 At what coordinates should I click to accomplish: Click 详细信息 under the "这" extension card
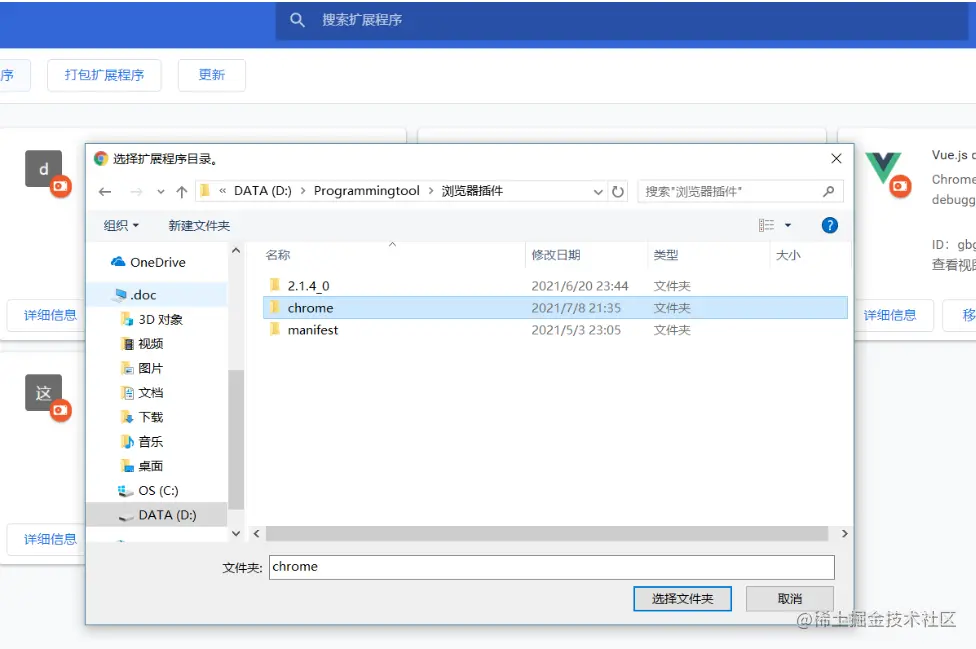50,539
